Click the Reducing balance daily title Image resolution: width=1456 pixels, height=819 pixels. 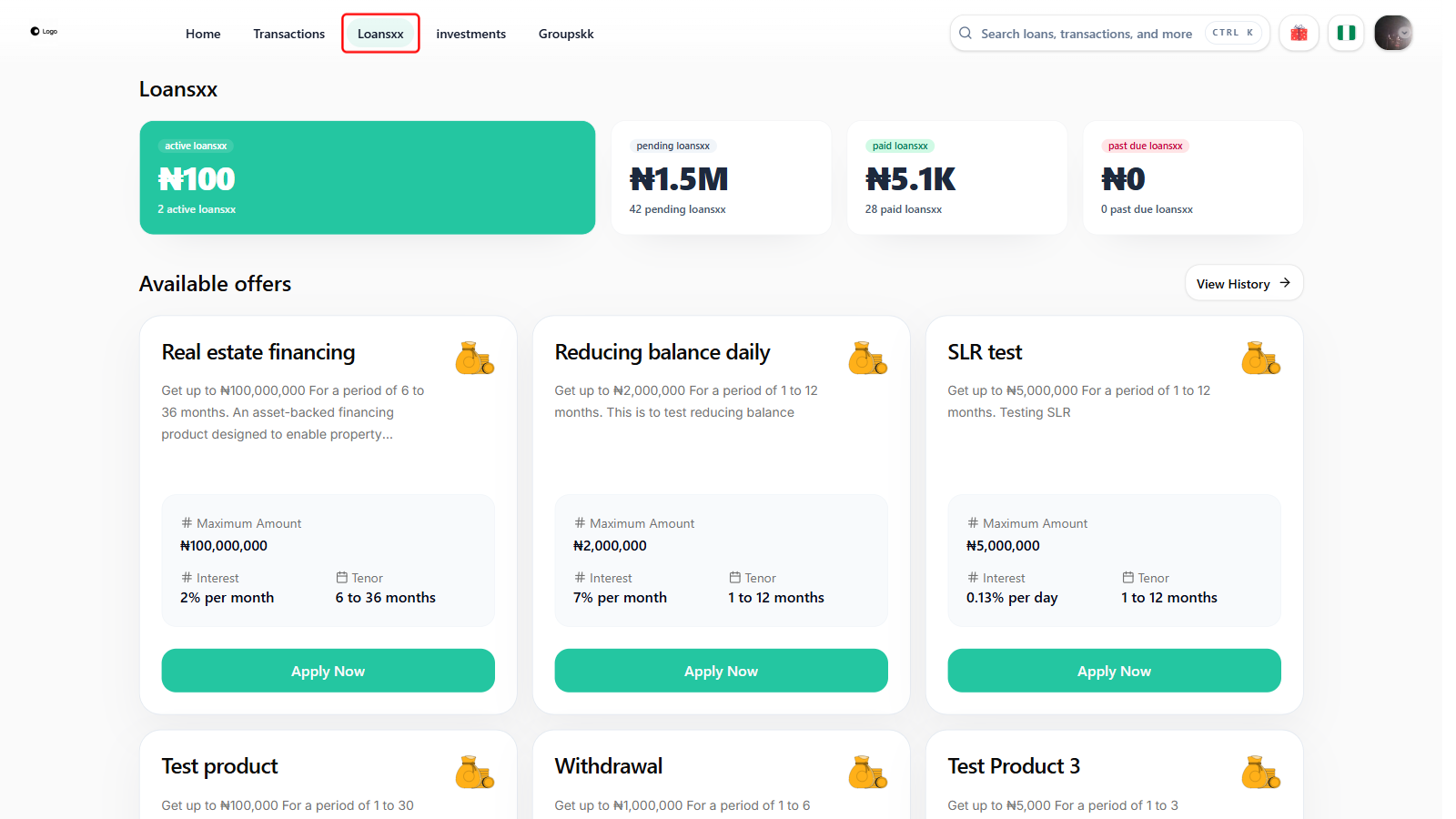(x=662, y=352)
